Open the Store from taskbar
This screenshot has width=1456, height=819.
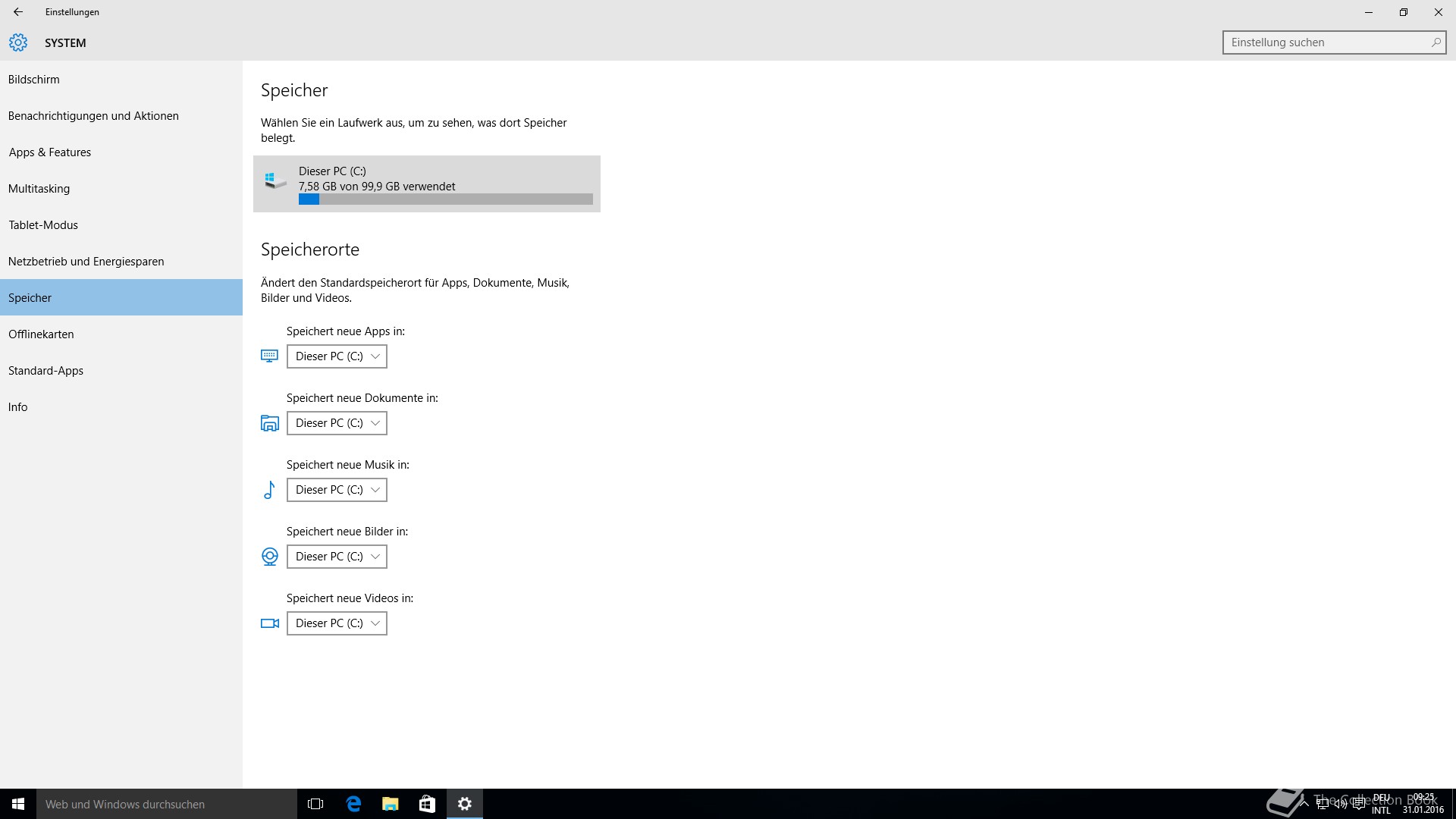point(427,804)
